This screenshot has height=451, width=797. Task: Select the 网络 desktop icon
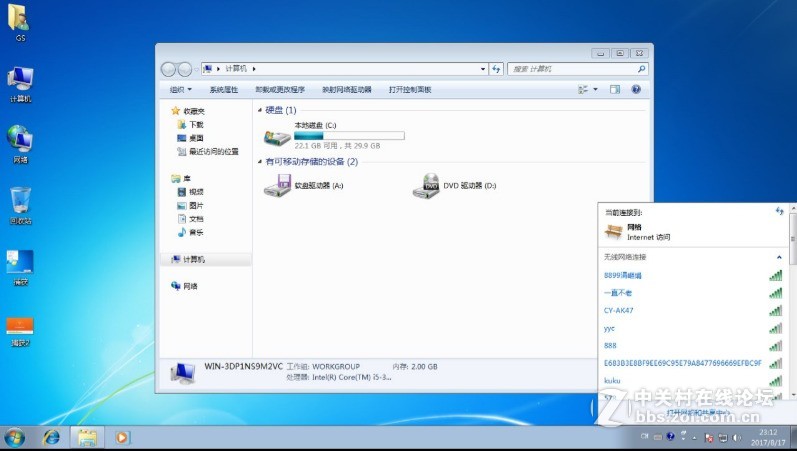20,144
